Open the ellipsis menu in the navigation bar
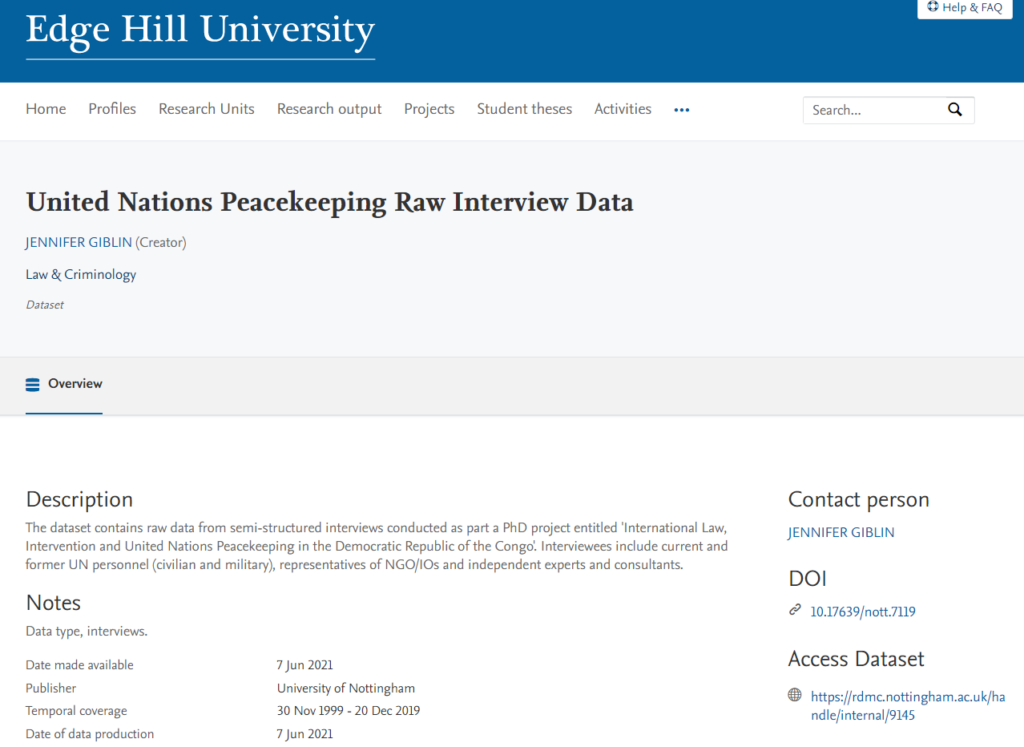The width and height of the screenshot is (1024, 747). click(681, 110)
